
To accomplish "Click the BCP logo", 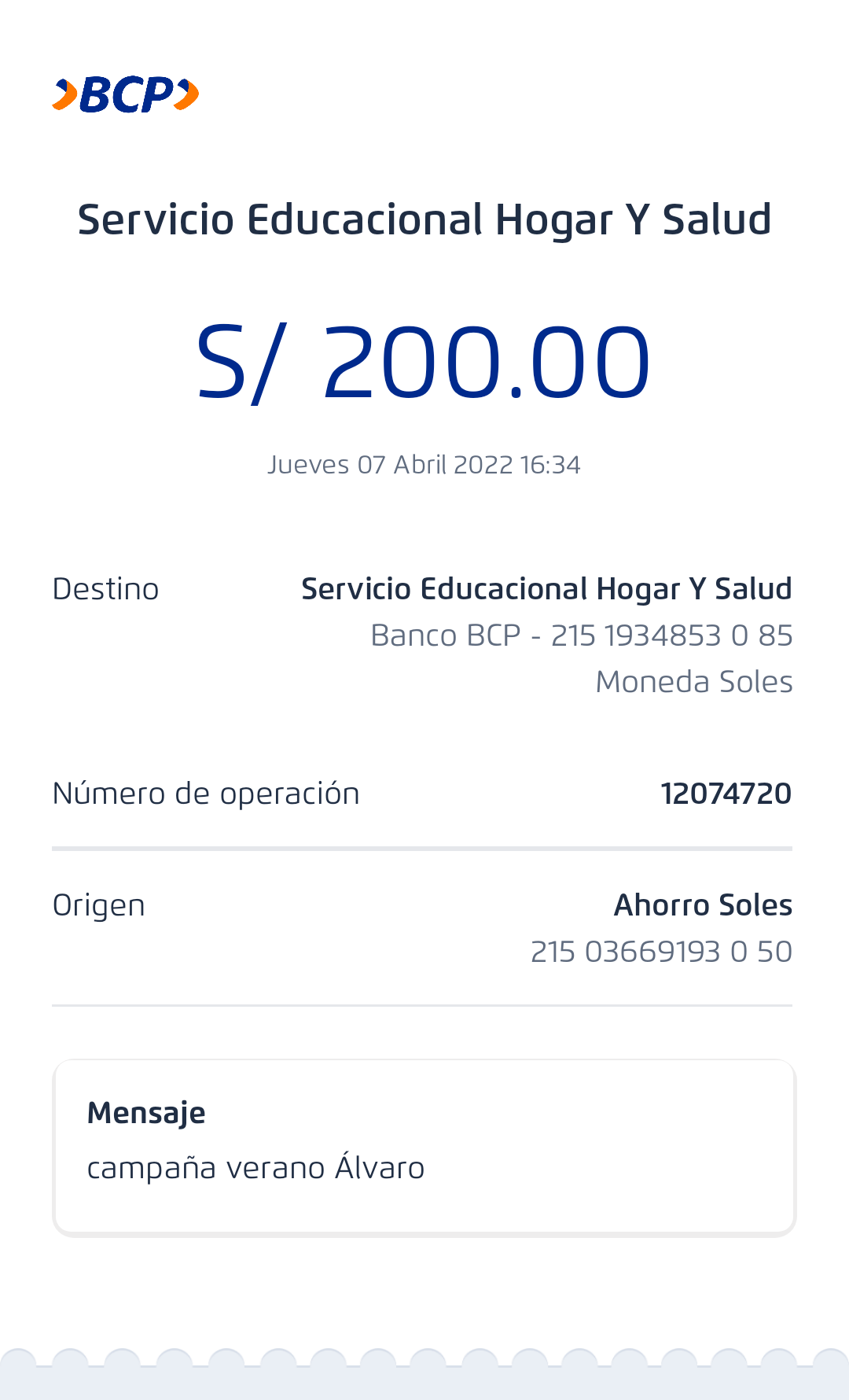I will pos(125,95).
